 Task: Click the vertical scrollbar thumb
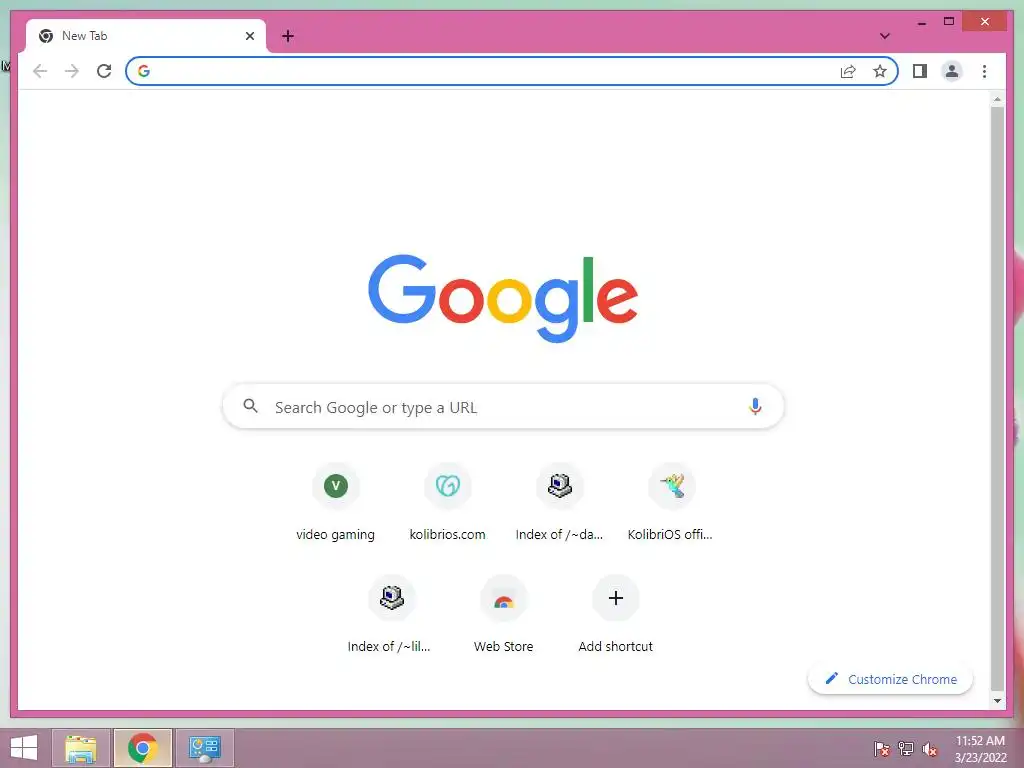click(x=997, y=398)
